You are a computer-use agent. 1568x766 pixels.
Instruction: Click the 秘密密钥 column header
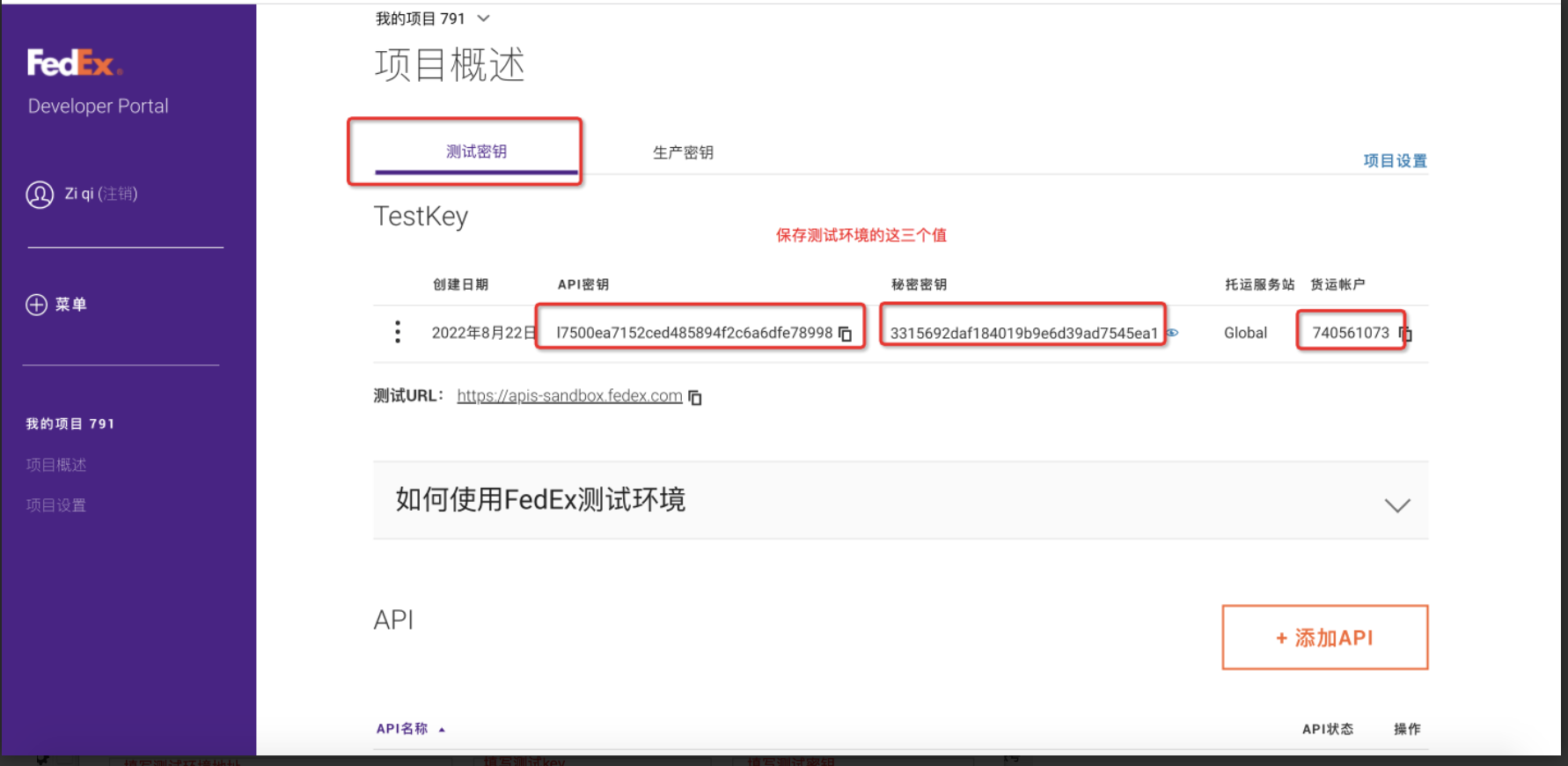pyautogui.click(x=919, y=284)
